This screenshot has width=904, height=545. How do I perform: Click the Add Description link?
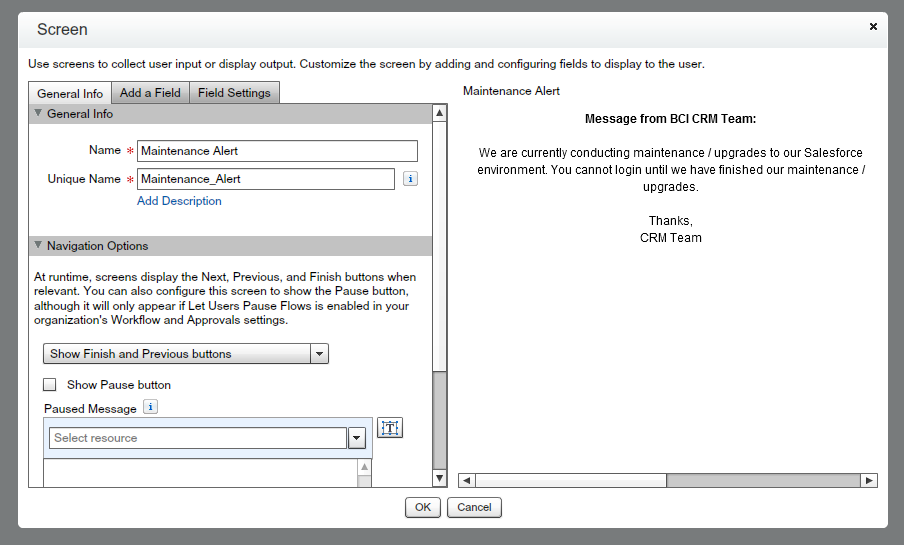(179, 201)
